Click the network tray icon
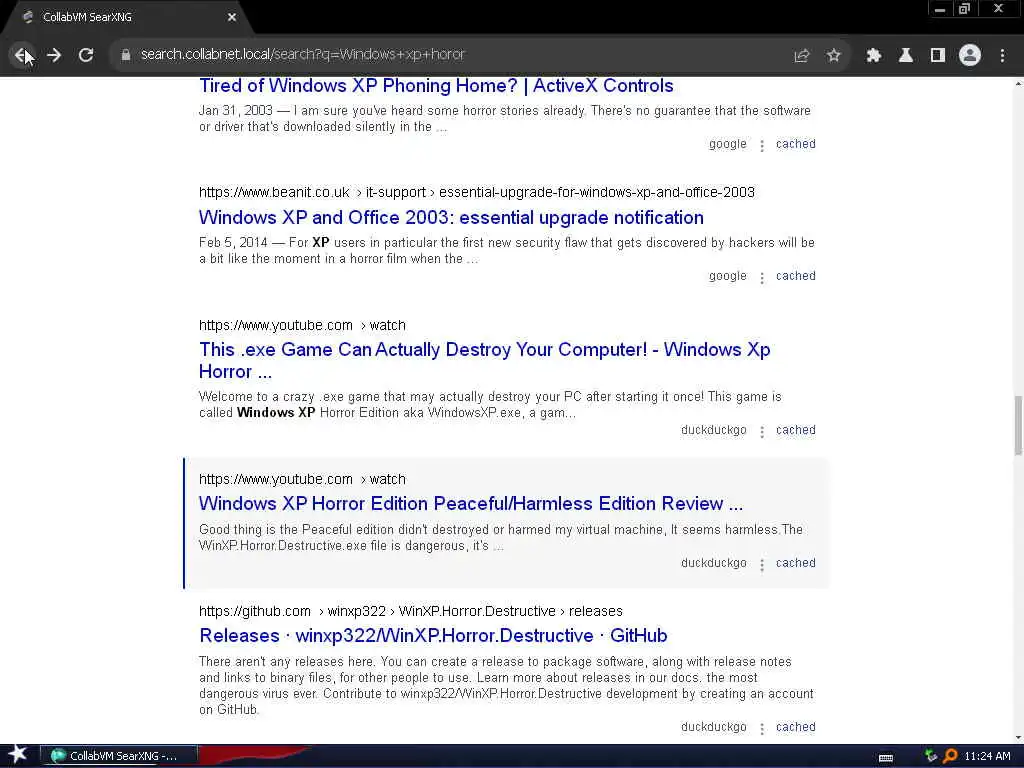 (931, 756)
